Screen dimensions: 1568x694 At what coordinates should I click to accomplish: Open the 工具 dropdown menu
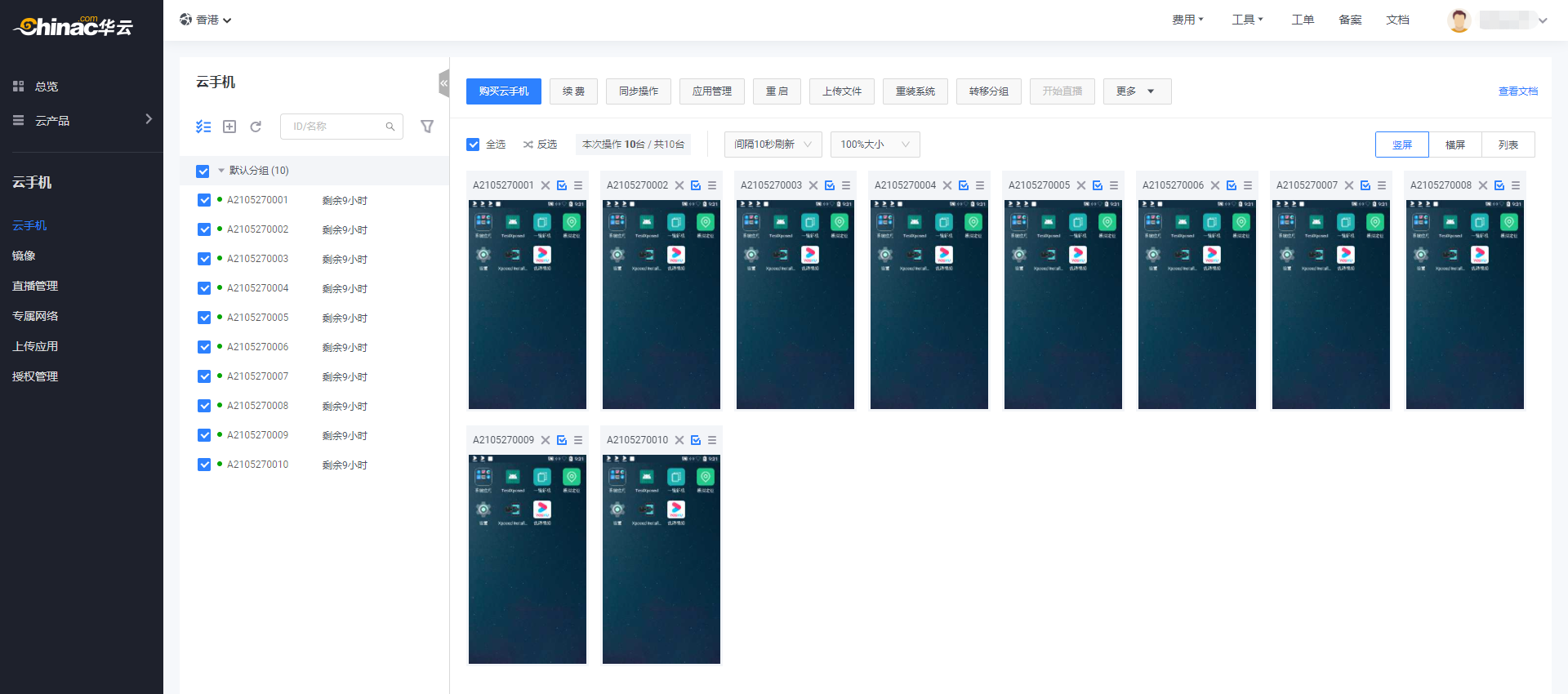point(1247,20)
